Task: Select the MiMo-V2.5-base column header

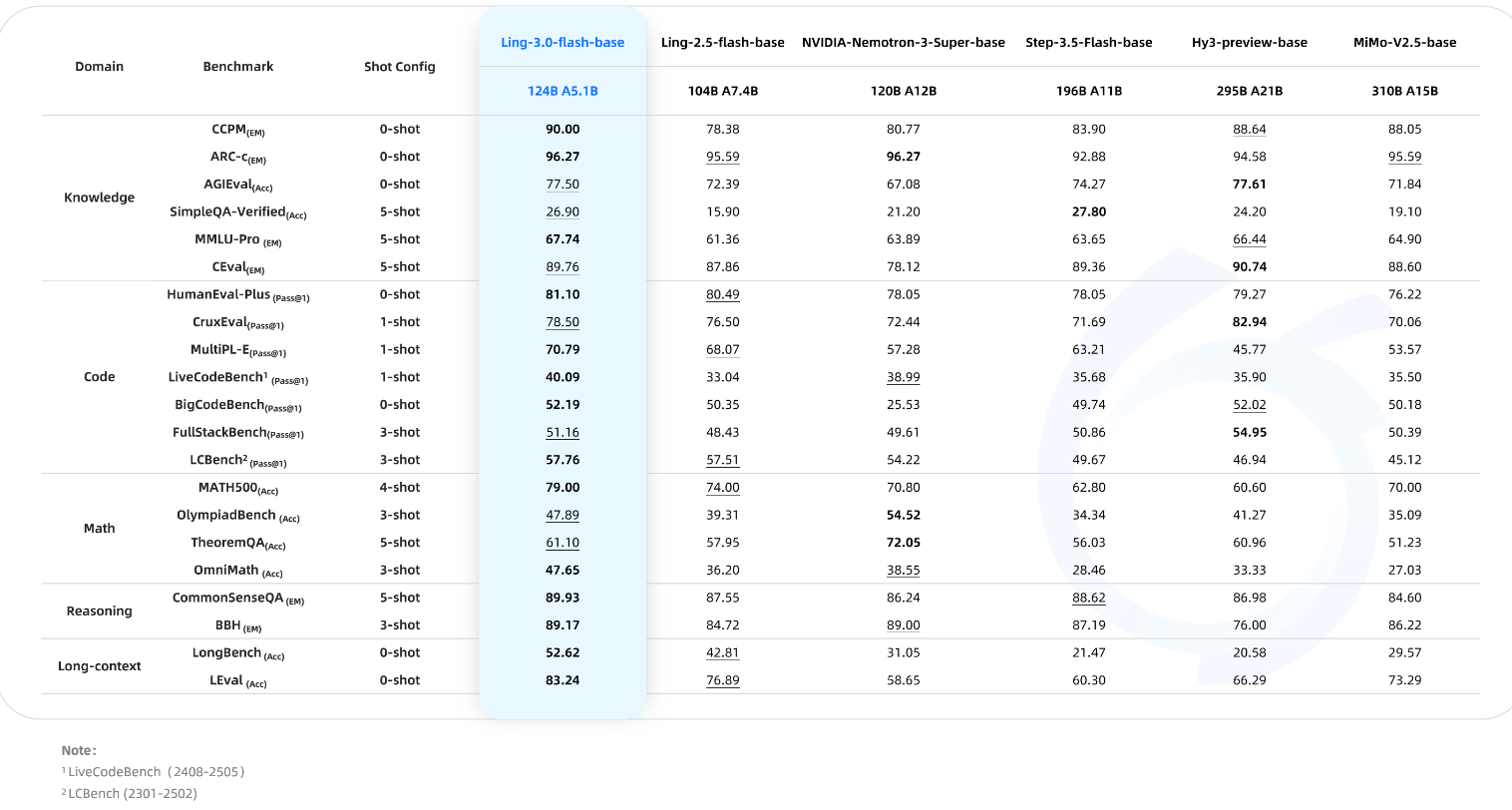Action: (x=1405, y=43)
